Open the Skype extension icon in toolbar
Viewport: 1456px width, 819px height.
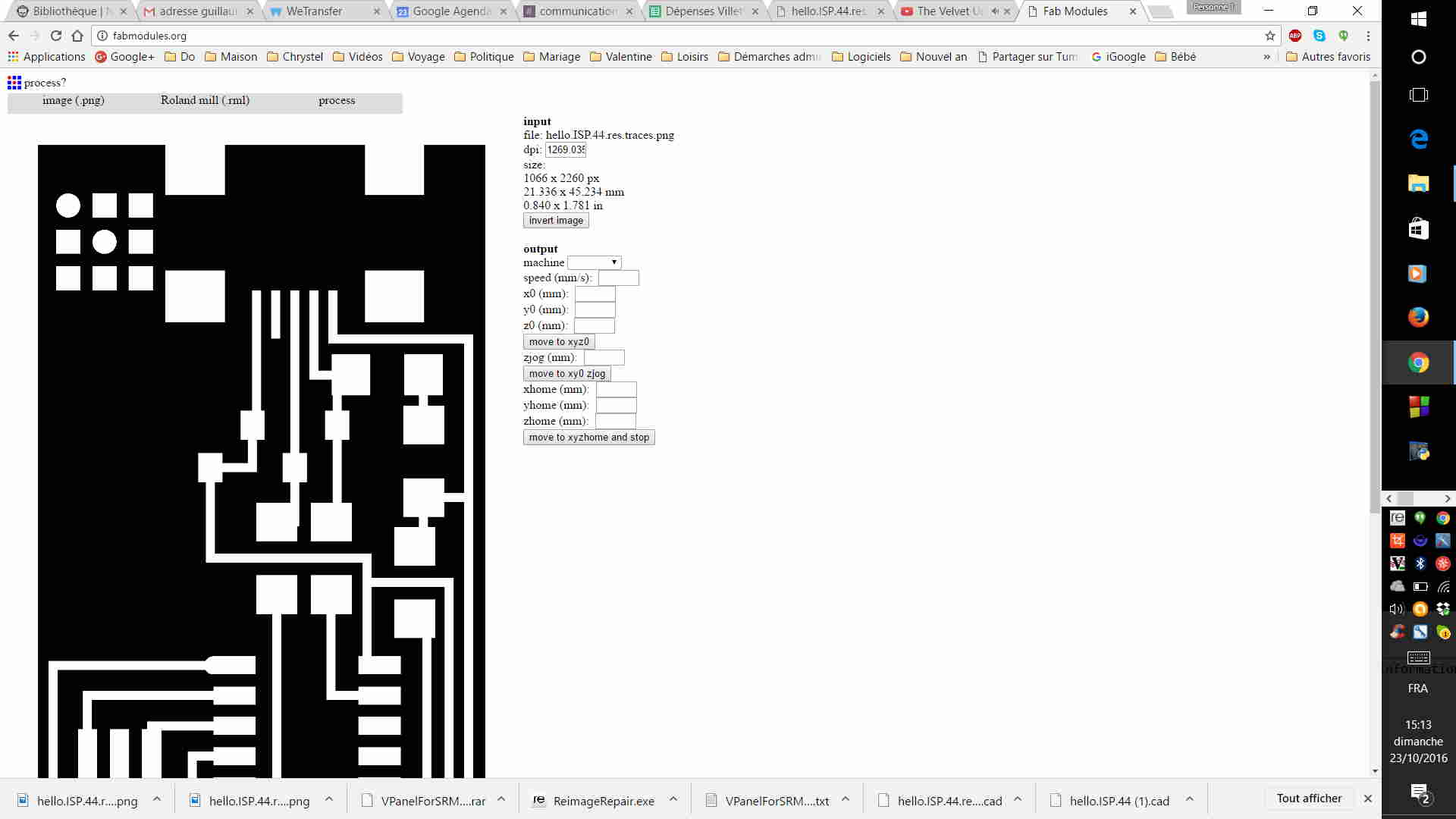pyautogui.click(x=1319, y=36)
